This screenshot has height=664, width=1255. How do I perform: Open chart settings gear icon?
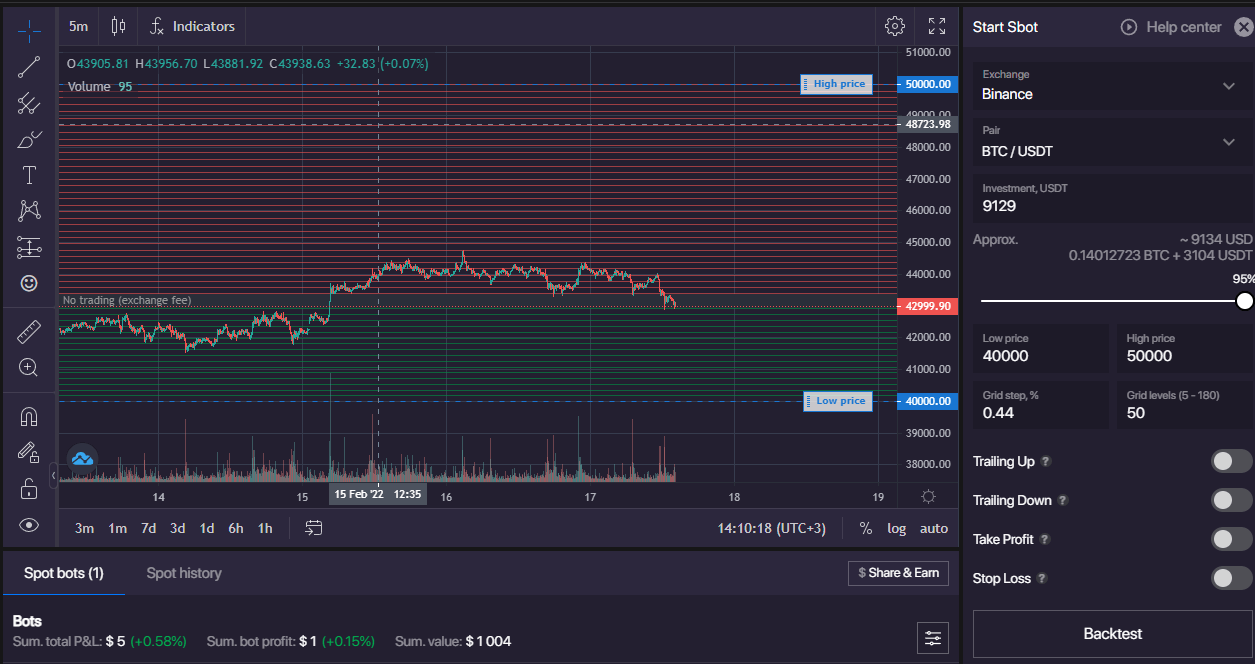pos(895,26)
